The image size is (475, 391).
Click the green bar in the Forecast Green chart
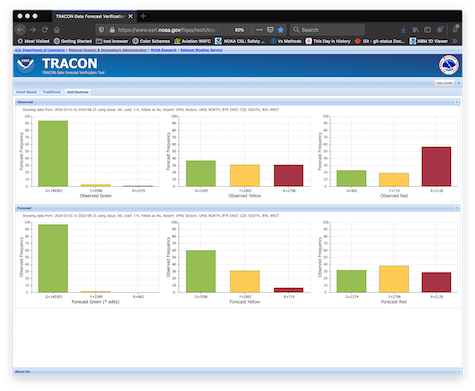pos(53,258)
